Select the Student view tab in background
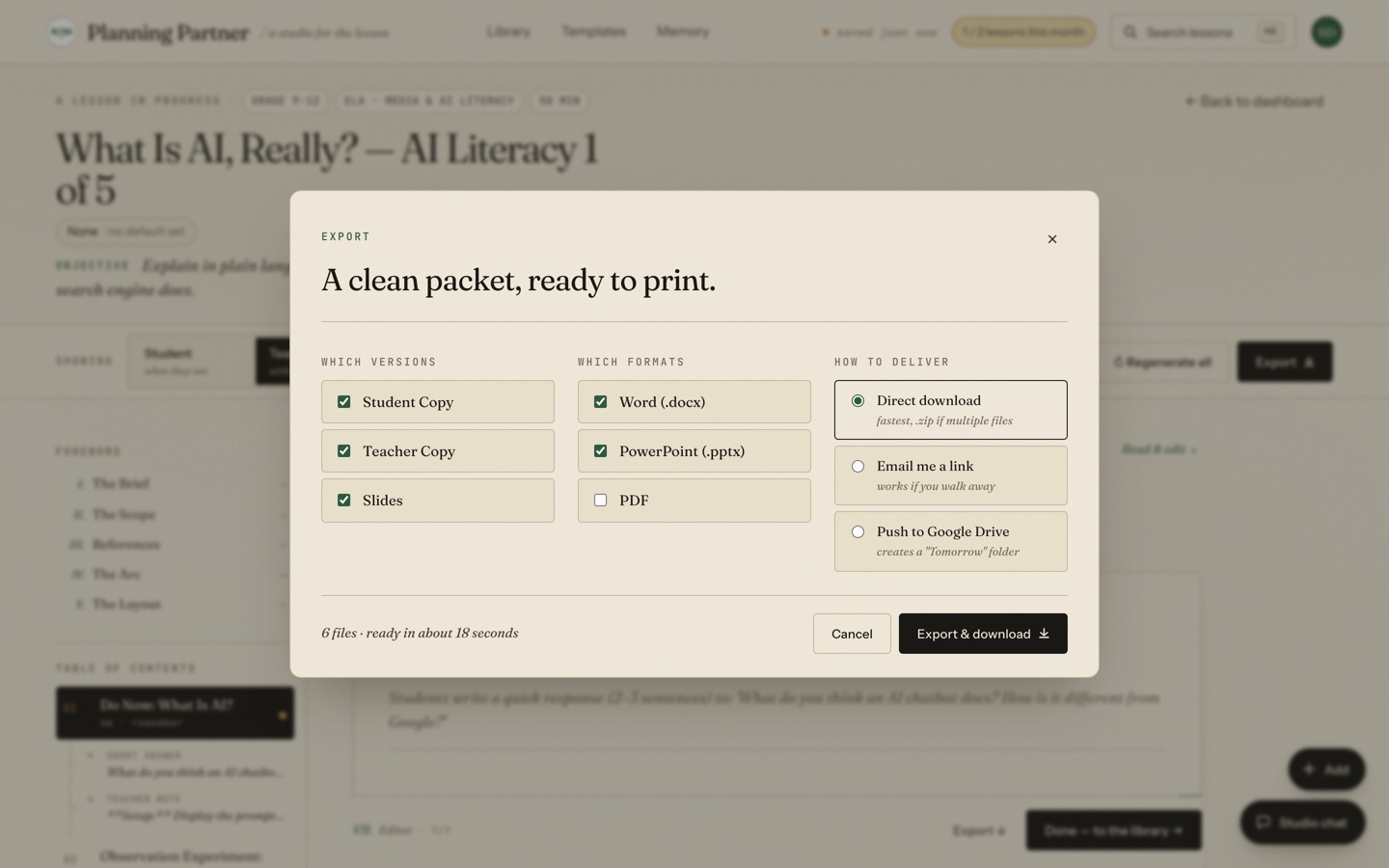 (190, 362)
